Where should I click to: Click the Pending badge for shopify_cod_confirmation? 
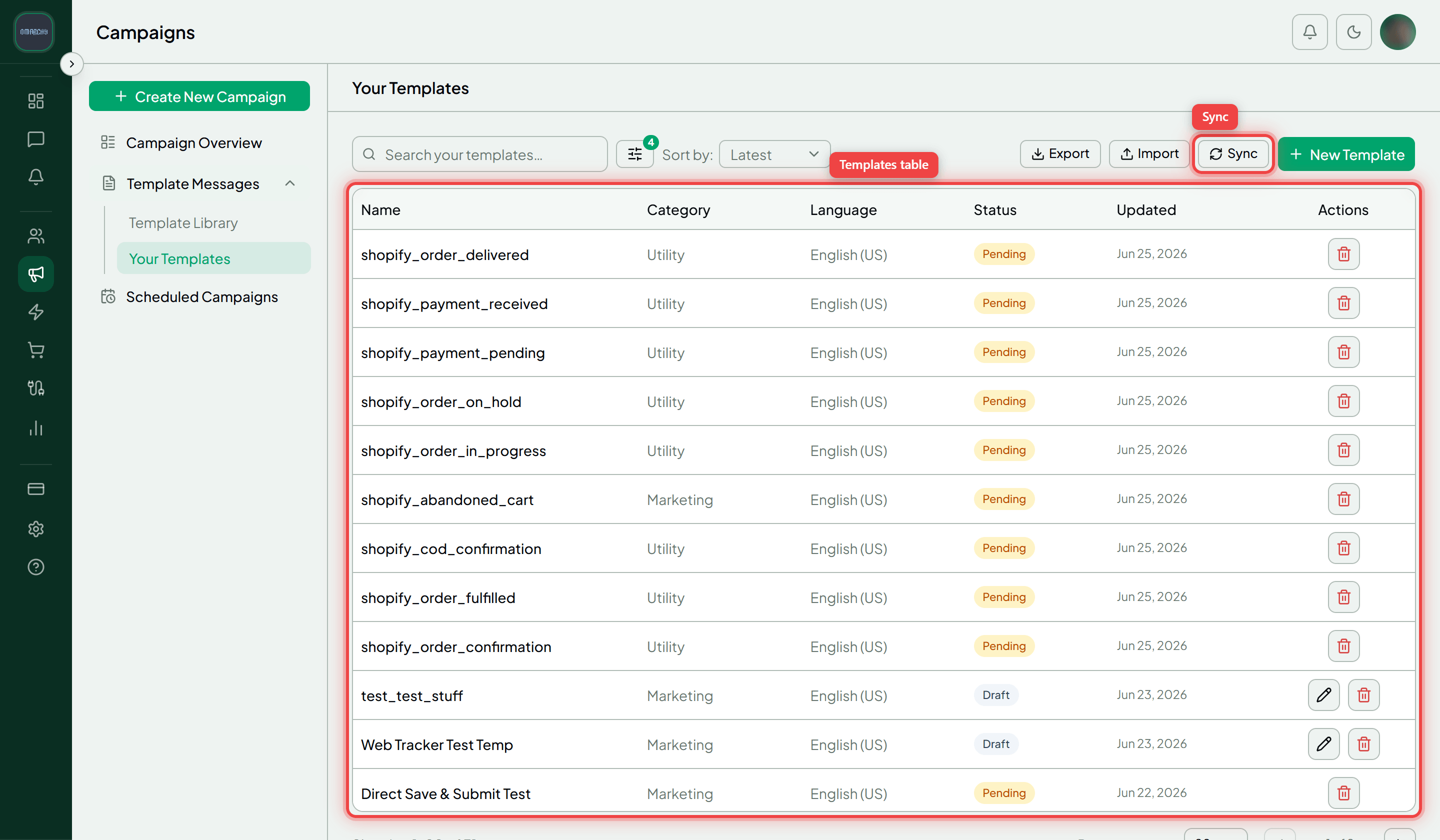[1004, 548]
